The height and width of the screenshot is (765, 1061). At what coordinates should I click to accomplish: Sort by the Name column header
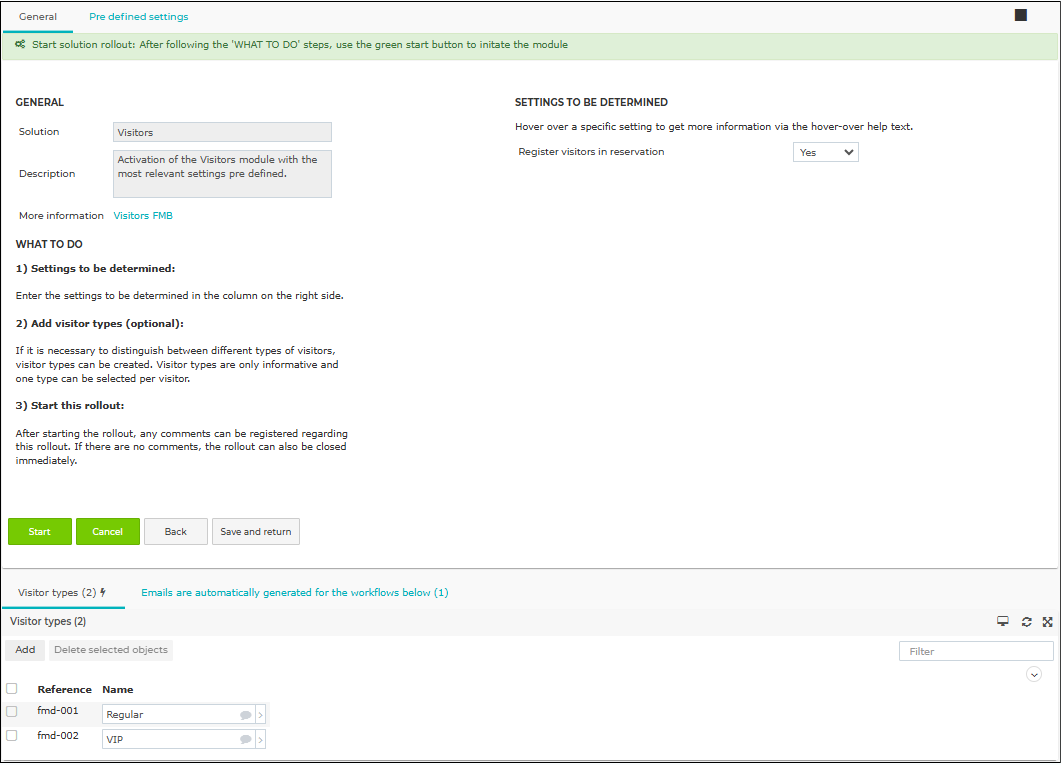118,689
